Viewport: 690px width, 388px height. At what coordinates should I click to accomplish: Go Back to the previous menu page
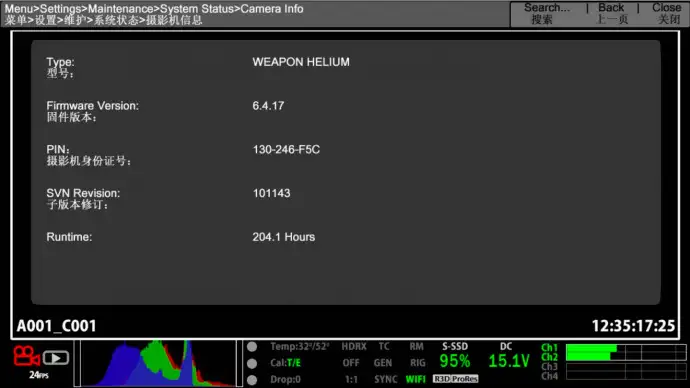pyautogui.click(x=611, y=14)
